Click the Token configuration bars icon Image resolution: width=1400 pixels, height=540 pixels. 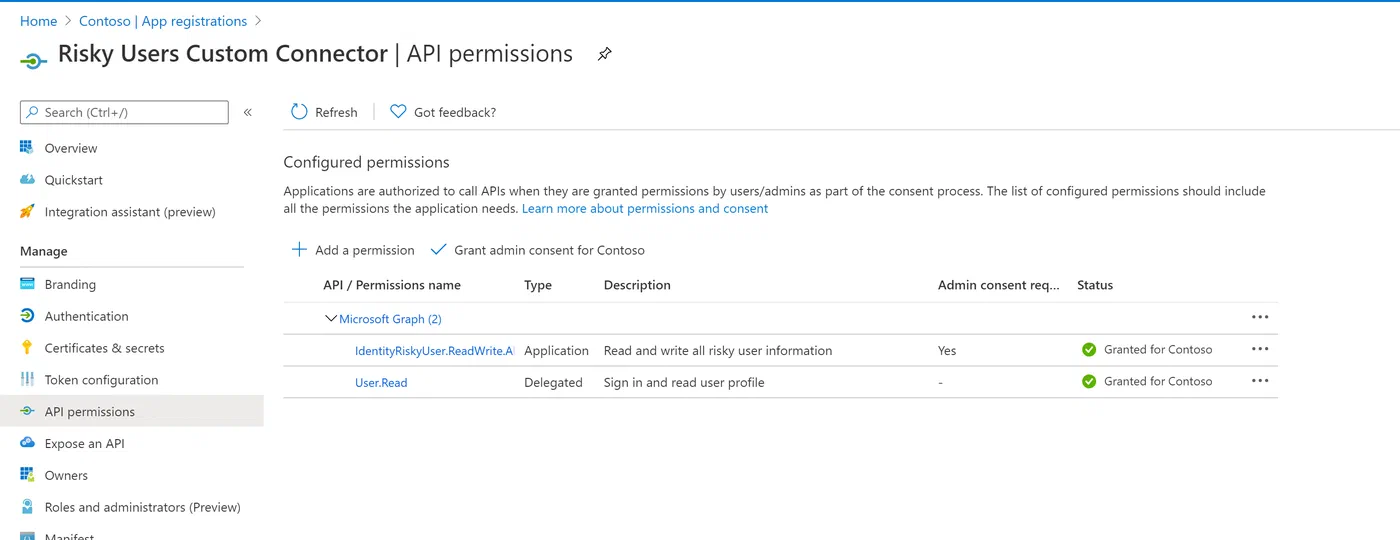tap(27, 380)
